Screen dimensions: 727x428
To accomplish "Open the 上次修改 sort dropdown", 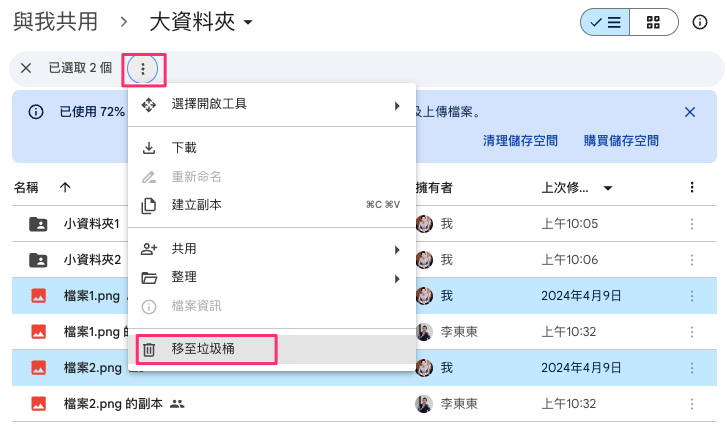I will 607,187.
